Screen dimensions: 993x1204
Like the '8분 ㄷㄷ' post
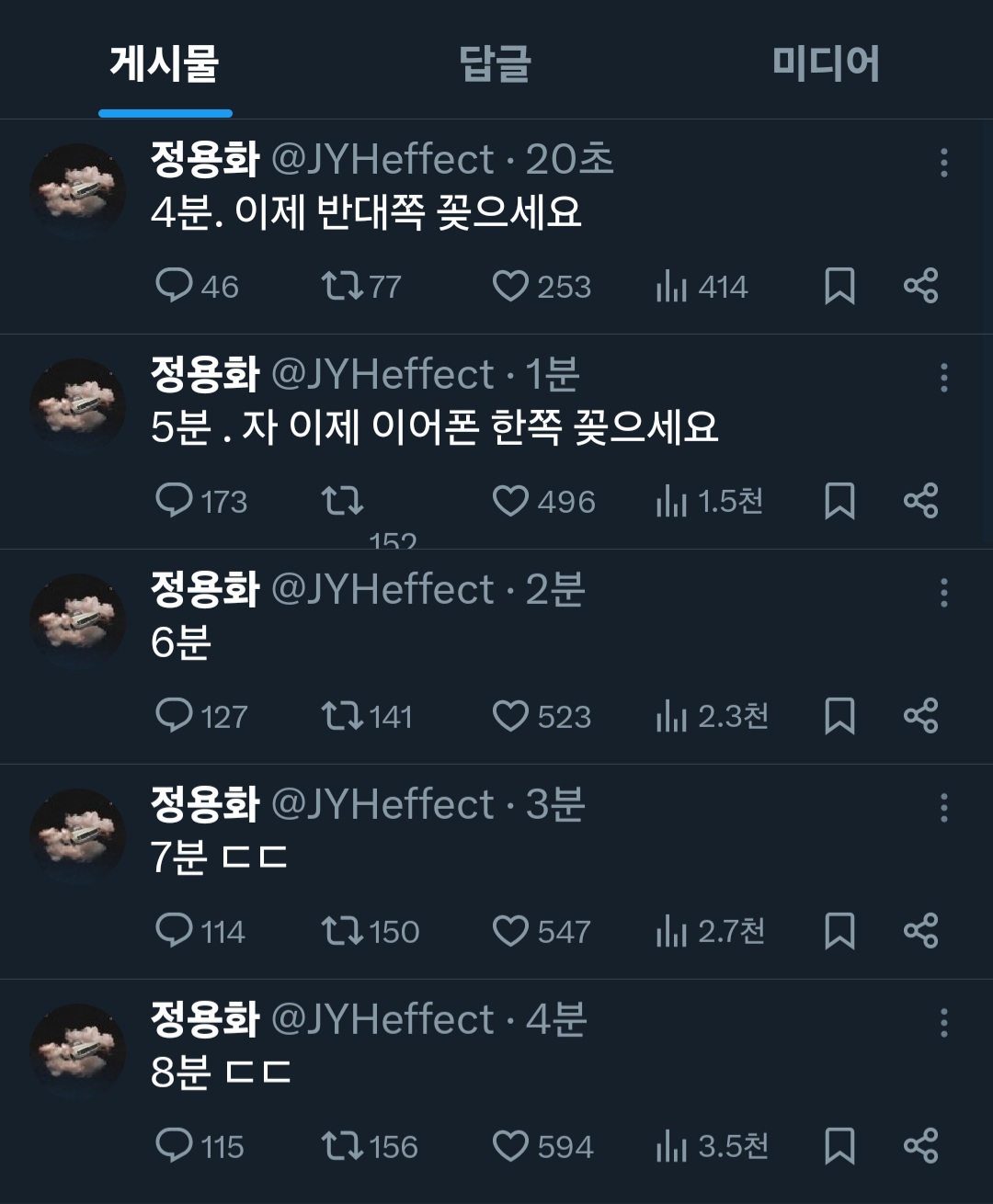click(510, 1146)
